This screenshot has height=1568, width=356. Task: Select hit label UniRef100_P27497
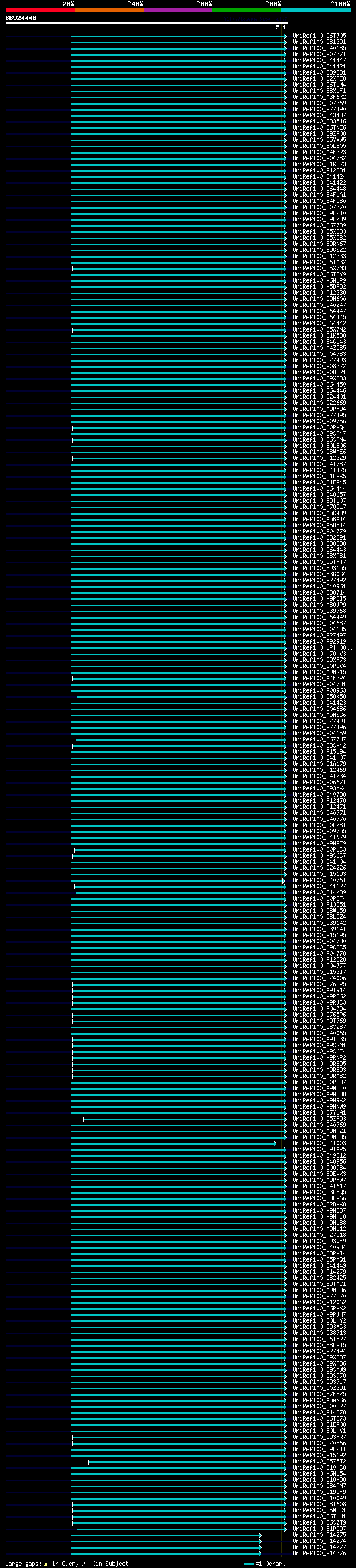(319, 635)
